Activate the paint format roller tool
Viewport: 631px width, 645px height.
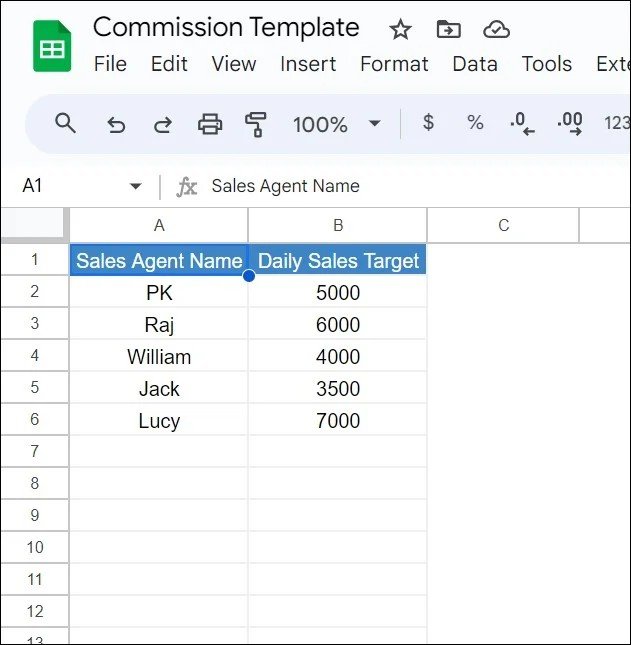coord(255,124)
